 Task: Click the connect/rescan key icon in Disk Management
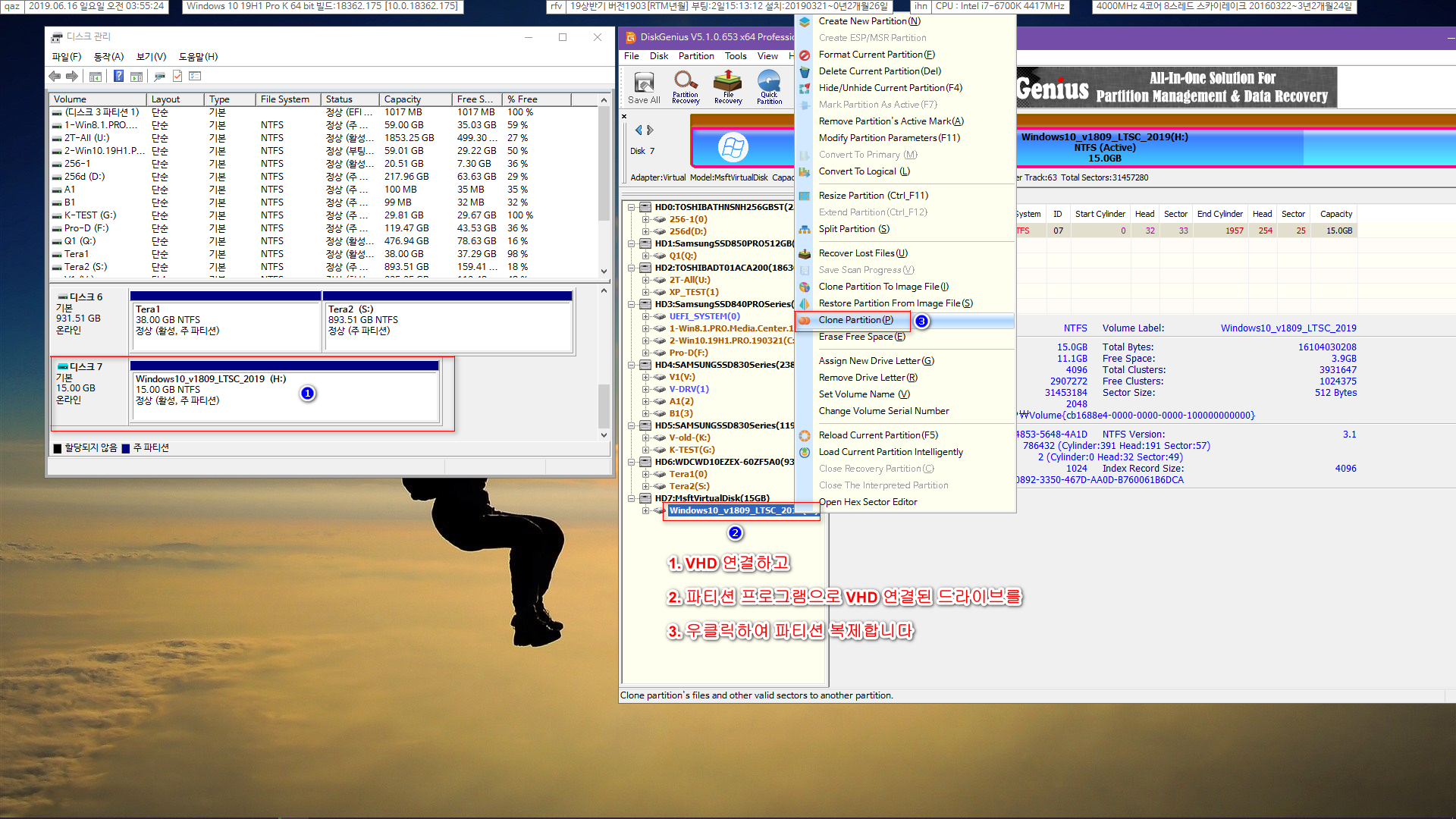[x=159, y=76]
